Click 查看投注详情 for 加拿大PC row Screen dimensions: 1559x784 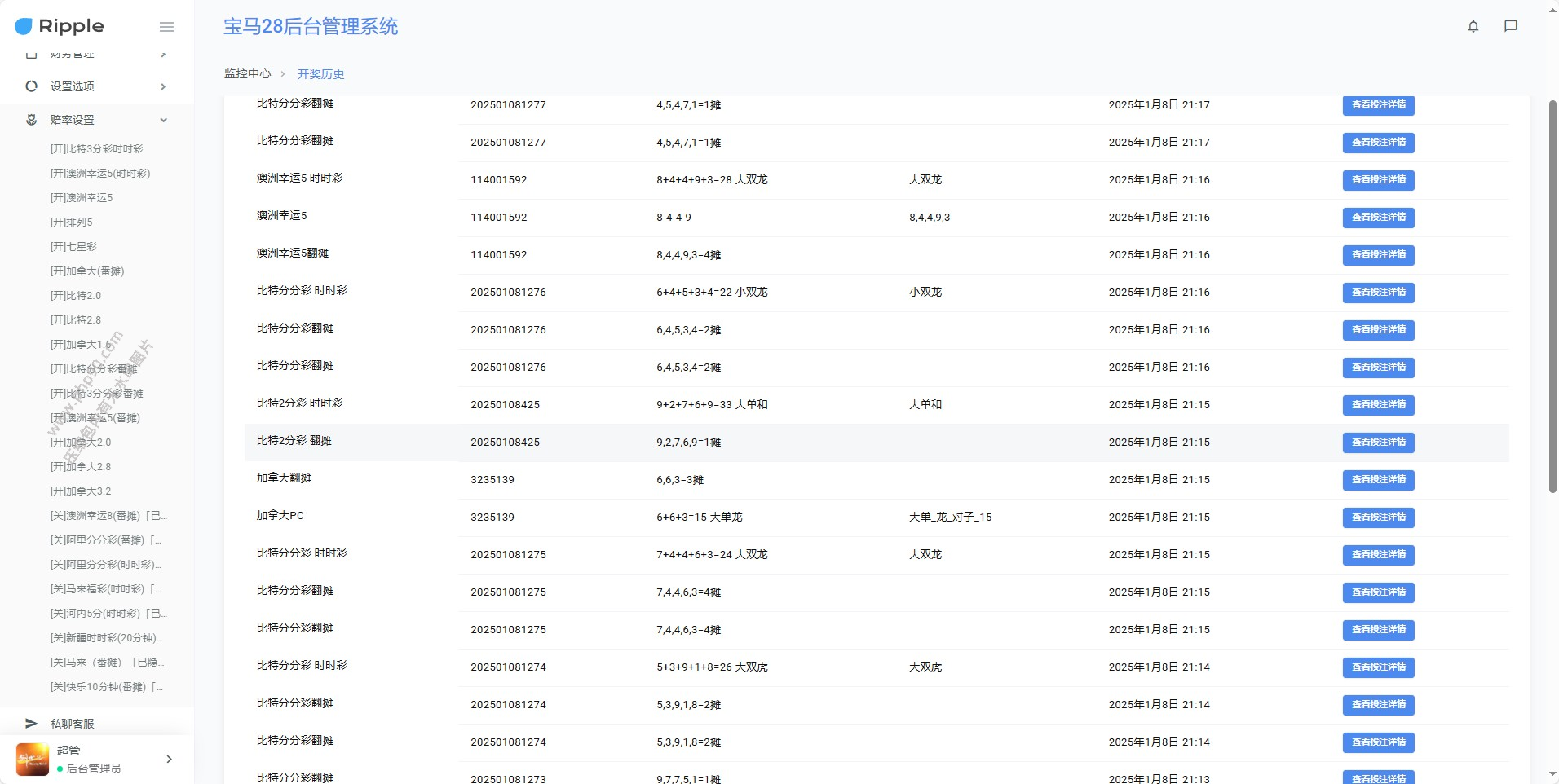pos(1378,518)
